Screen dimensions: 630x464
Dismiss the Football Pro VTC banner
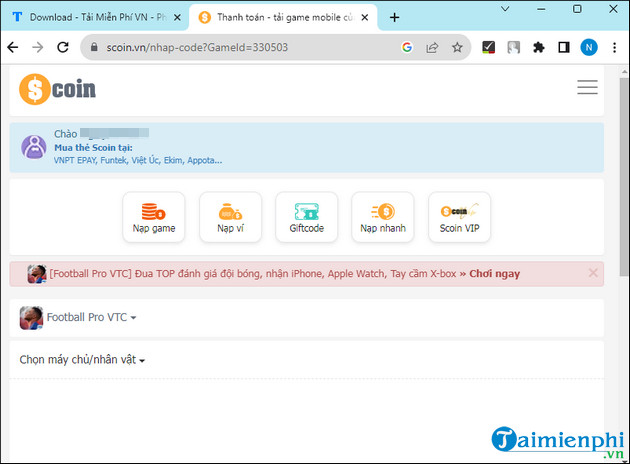coord(593,272)
